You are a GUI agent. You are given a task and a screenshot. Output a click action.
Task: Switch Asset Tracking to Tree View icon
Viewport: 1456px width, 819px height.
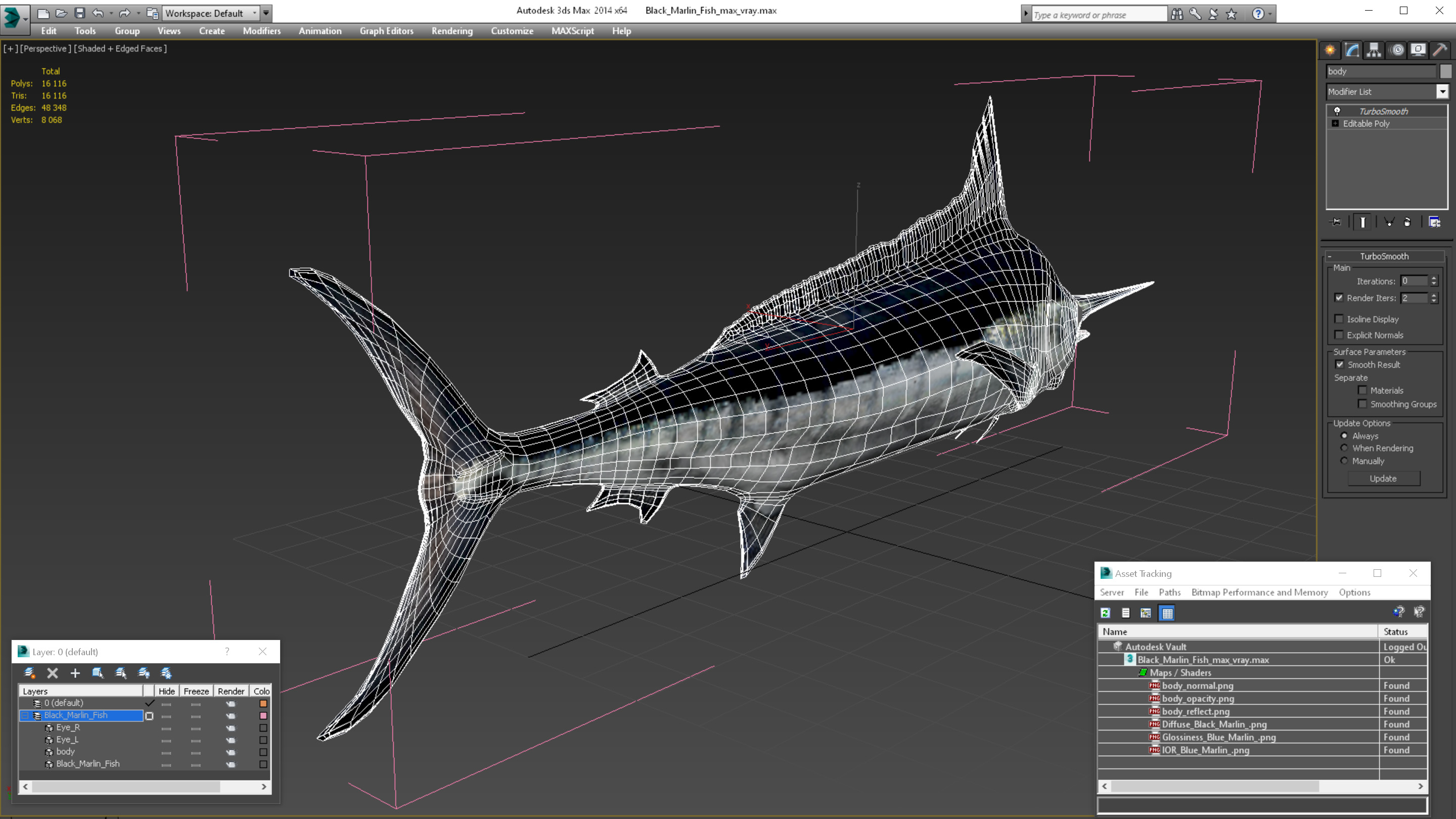[1146, 613]
